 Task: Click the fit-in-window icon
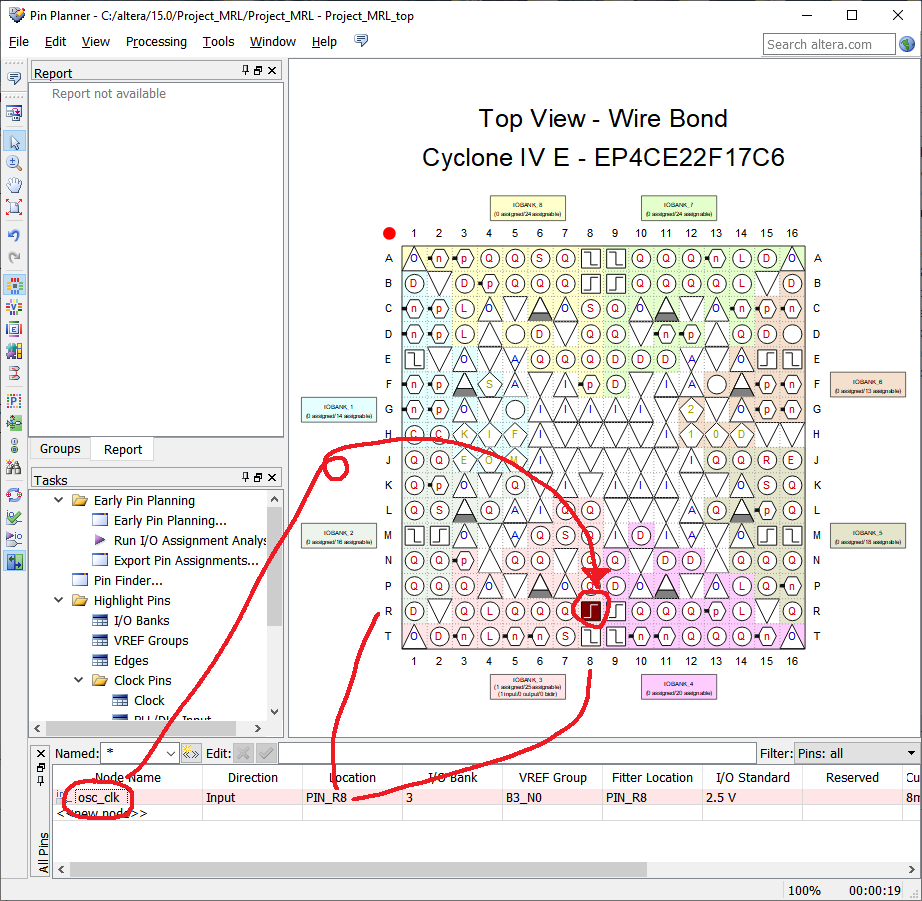click(x=14, y=206)
